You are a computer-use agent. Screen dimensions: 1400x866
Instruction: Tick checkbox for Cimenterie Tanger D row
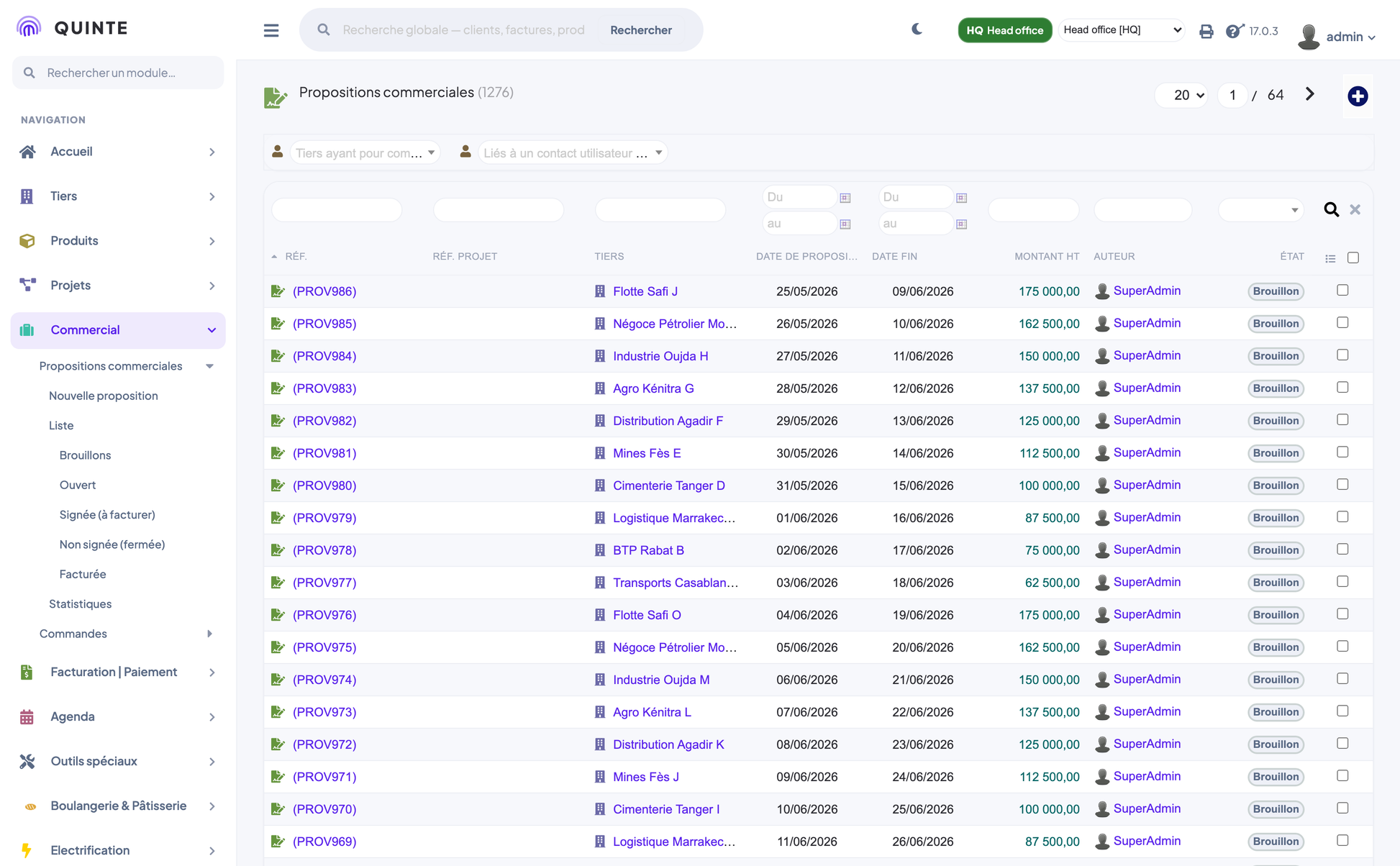click(x=1342, y=484)
